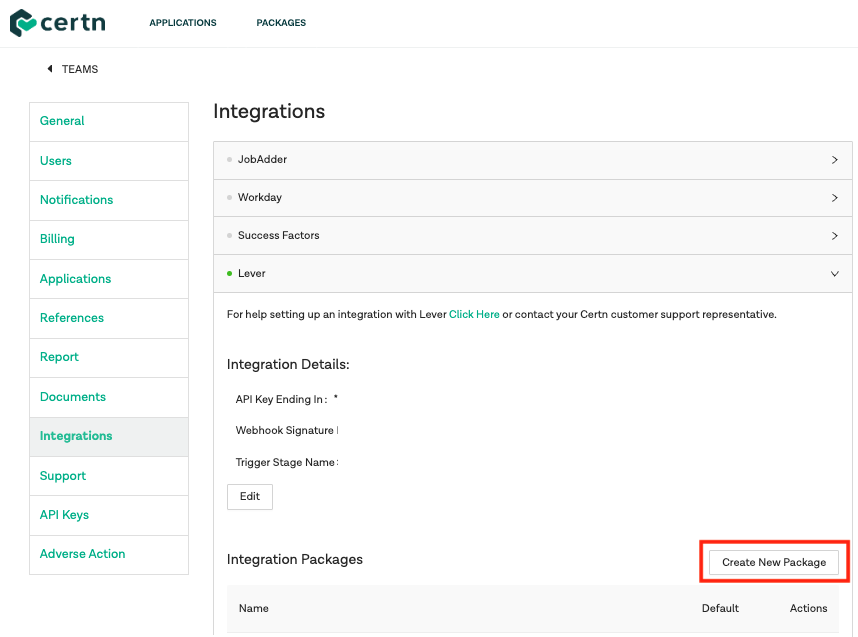This screenshot has width=858, height=637.
Task: Select the Integrations sidebar tab
Action: tap(109, 437)
